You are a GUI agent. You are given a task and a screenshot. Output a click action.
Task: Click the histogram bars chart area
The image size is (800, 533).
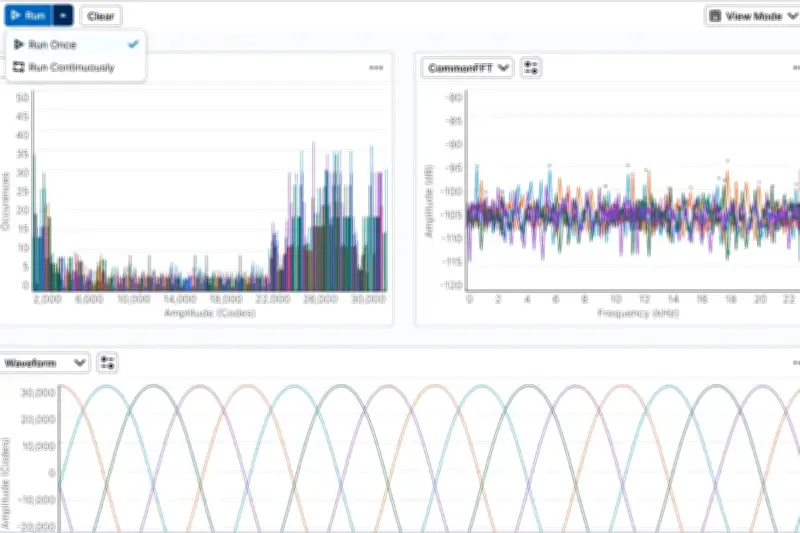click(210, 191)
